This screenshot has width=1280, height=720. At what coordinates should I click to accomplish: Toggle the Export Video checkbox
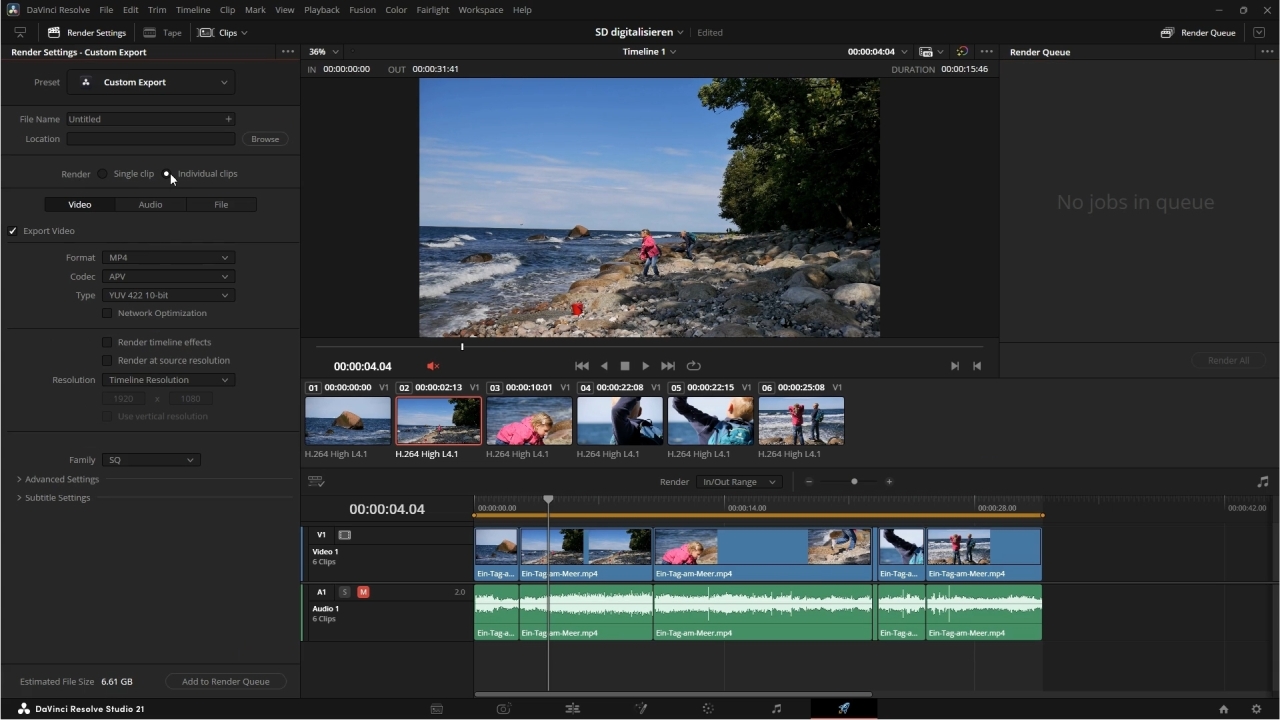[13, 231]
